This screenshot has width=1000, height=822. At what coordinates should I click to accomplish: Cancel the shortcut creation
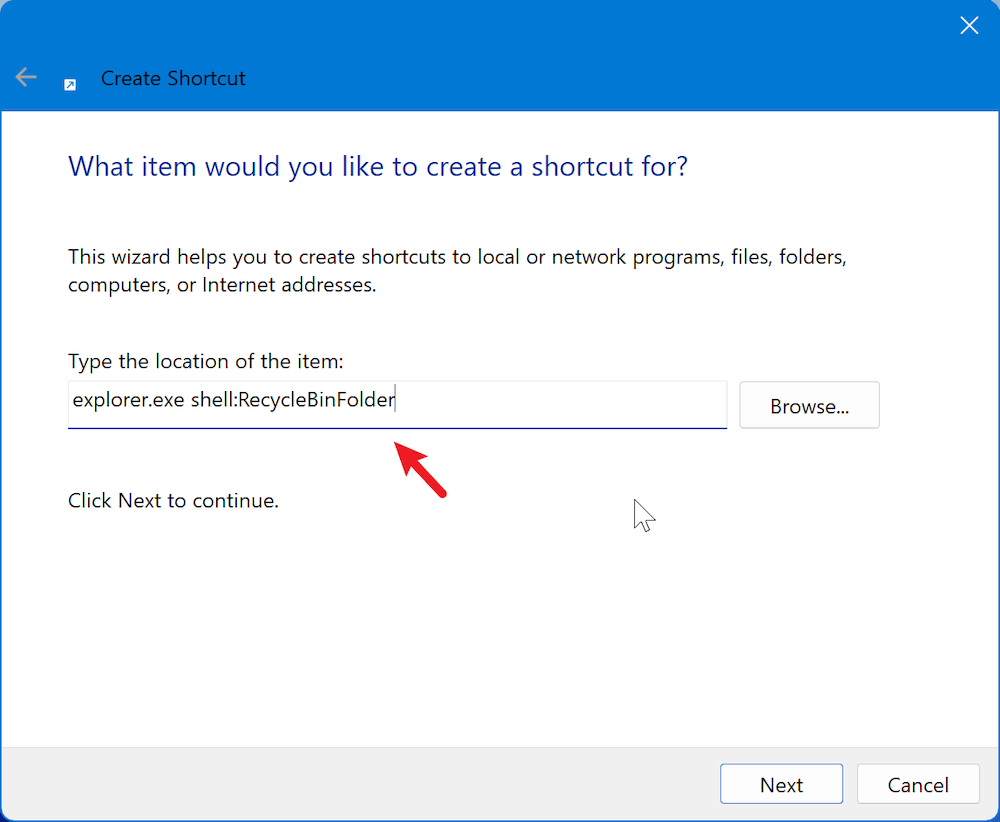918,784
